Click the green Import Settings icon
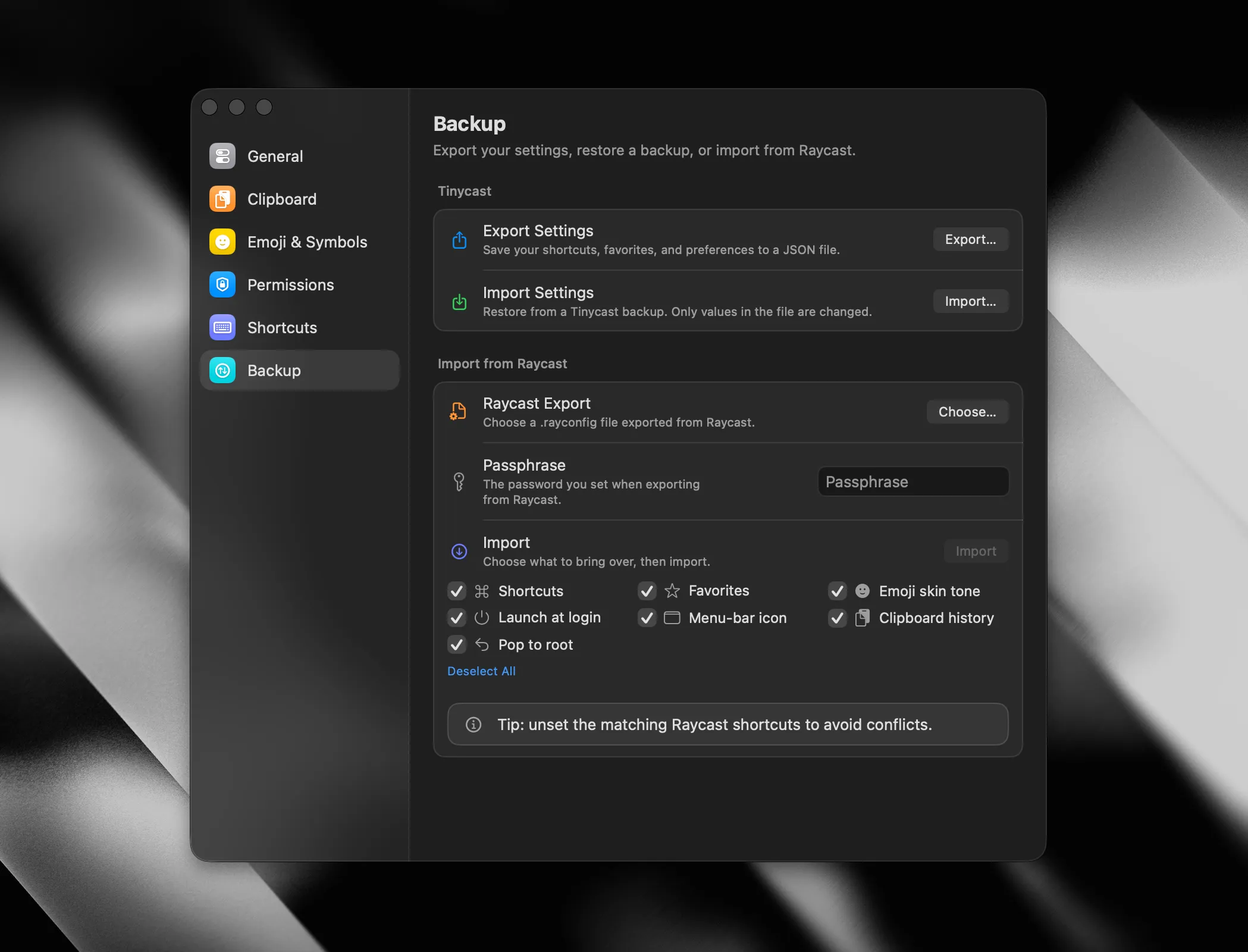Screen dimensions: 1248x952 [x=459, y=302]
